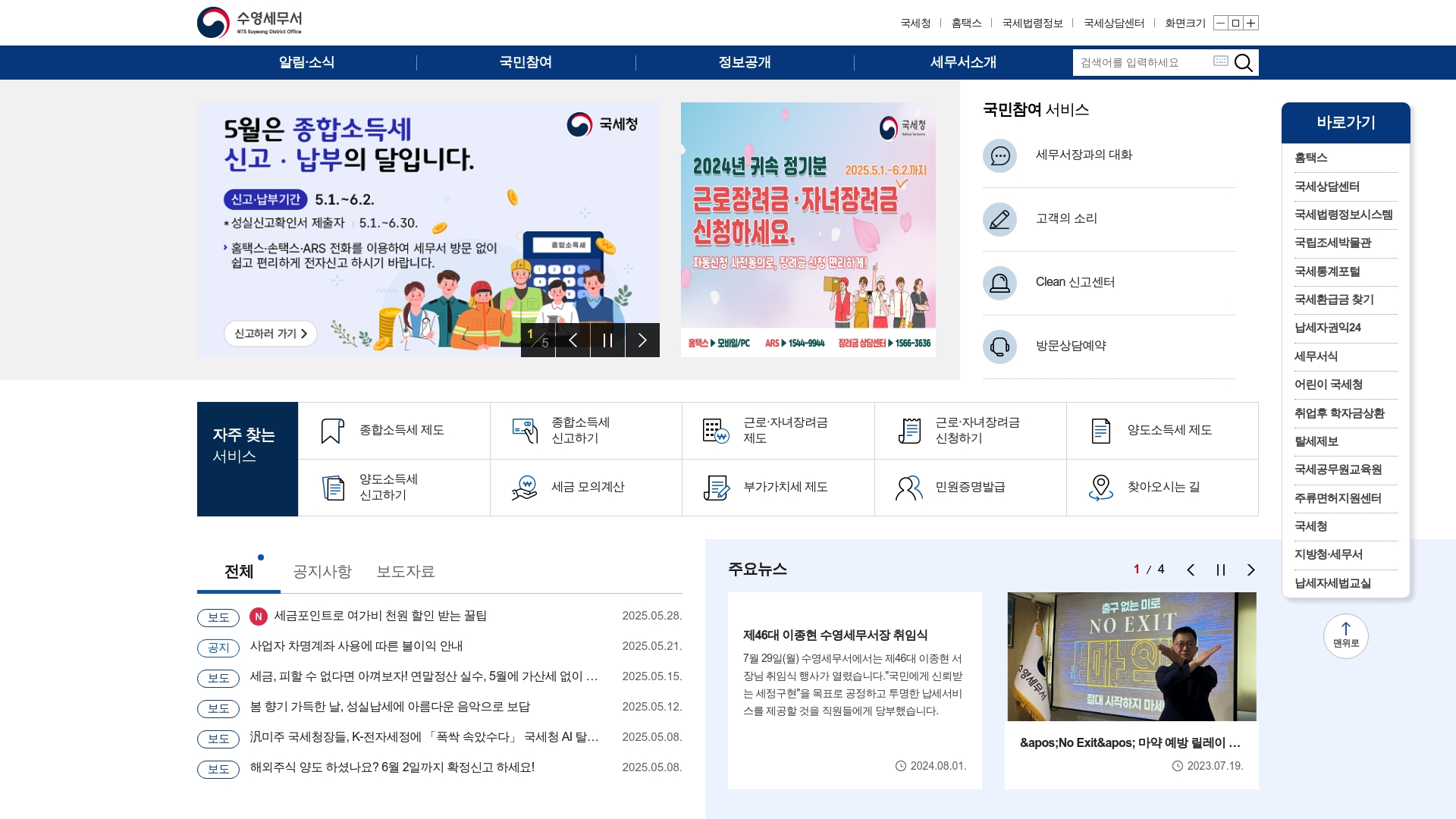Pause the 주요뉴스 rotation

tap(1221, 570)
